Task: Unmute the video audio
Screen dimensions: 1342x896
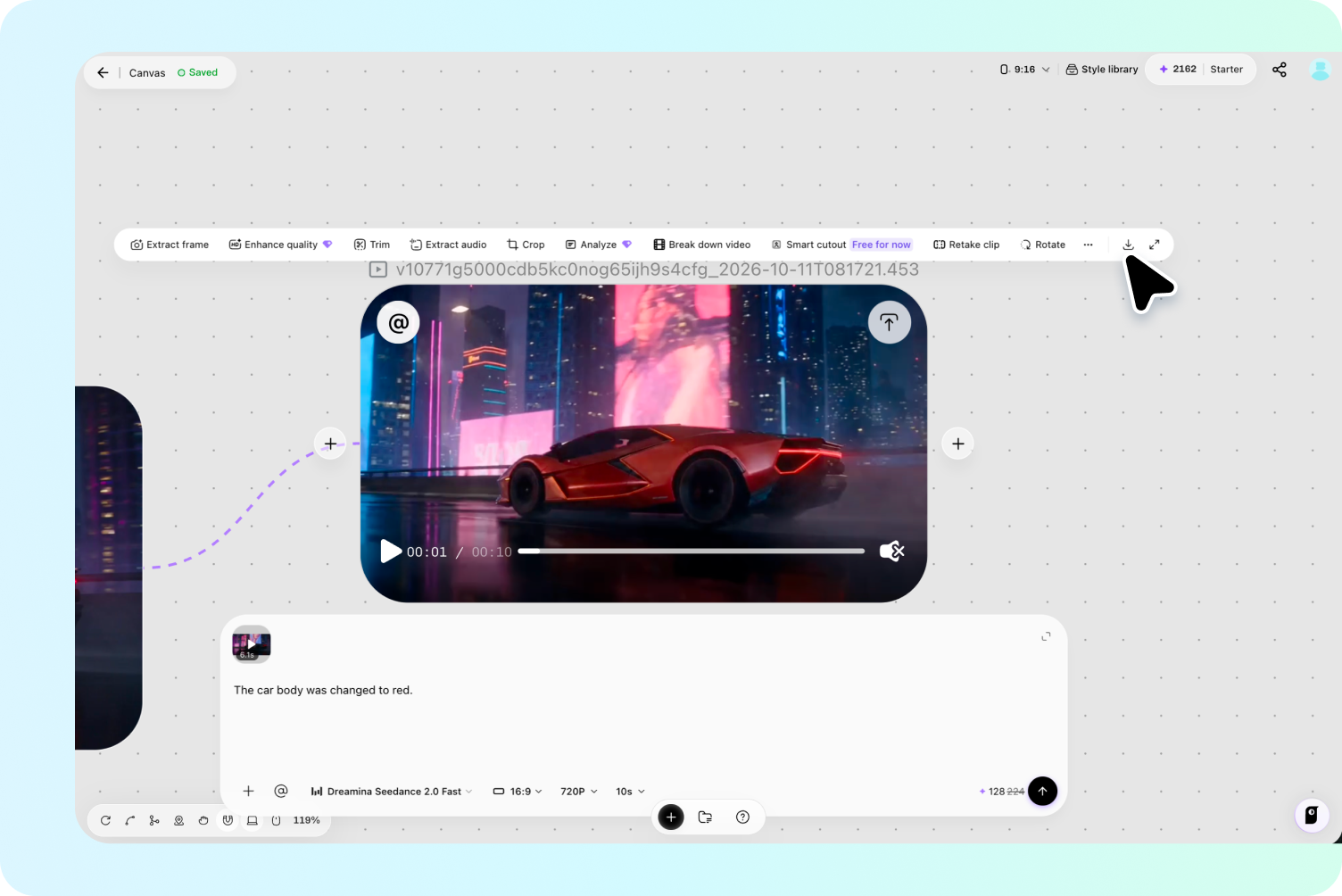Action: click(x=891, y=552)
